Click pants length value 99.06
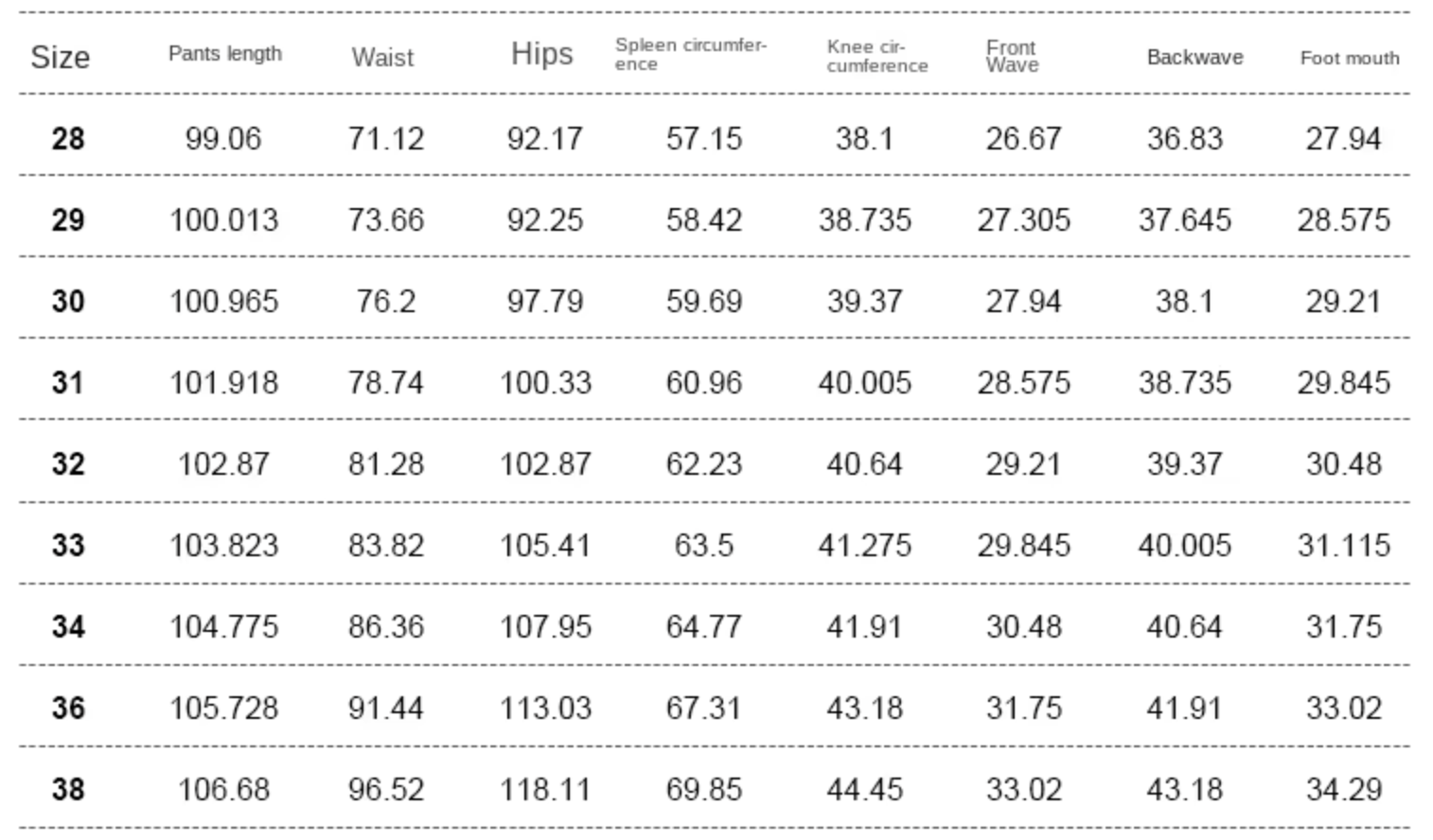Screen dimensions: 1433x840 pos(223,139)
